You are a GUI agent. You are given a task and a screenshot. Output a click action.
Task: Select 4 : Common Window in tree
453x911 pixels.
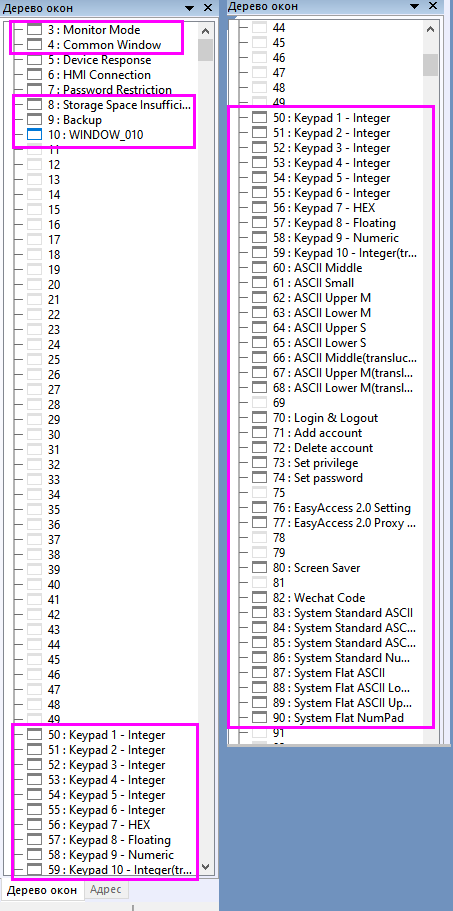pyautogui.click(x=105, y=45)
